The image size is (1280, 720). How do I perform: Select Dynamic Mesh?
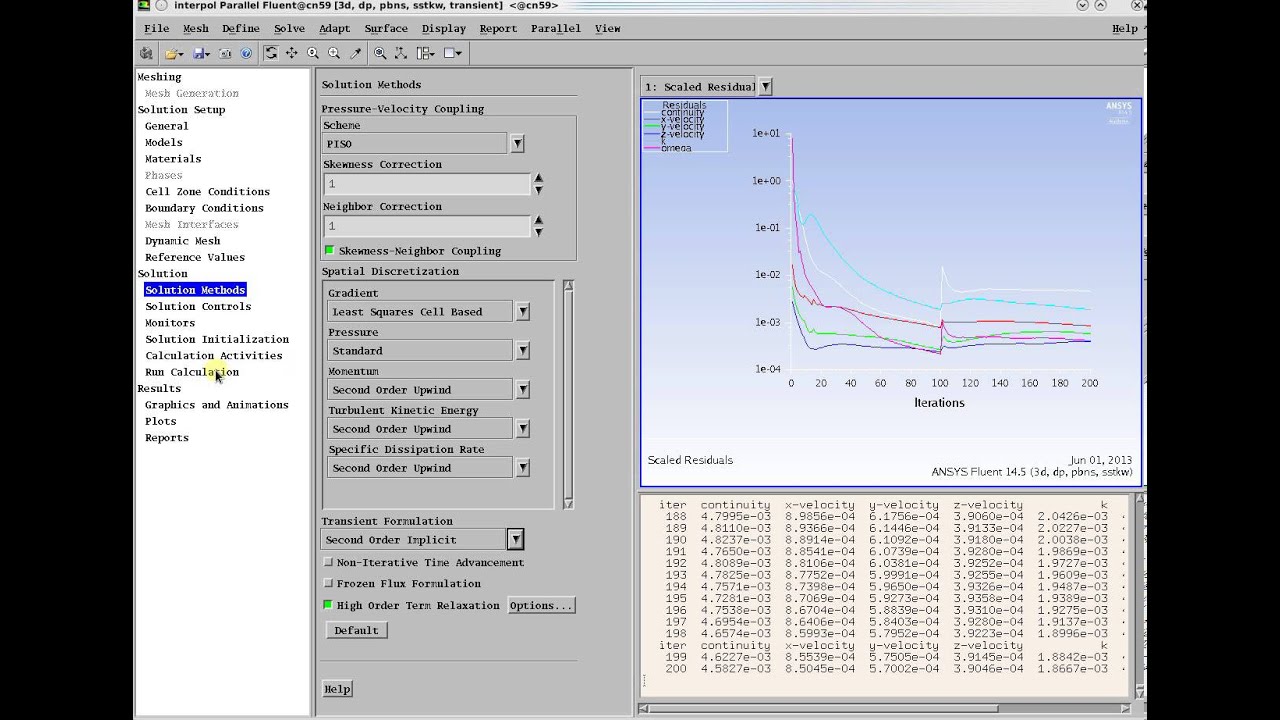coord(183,240)
